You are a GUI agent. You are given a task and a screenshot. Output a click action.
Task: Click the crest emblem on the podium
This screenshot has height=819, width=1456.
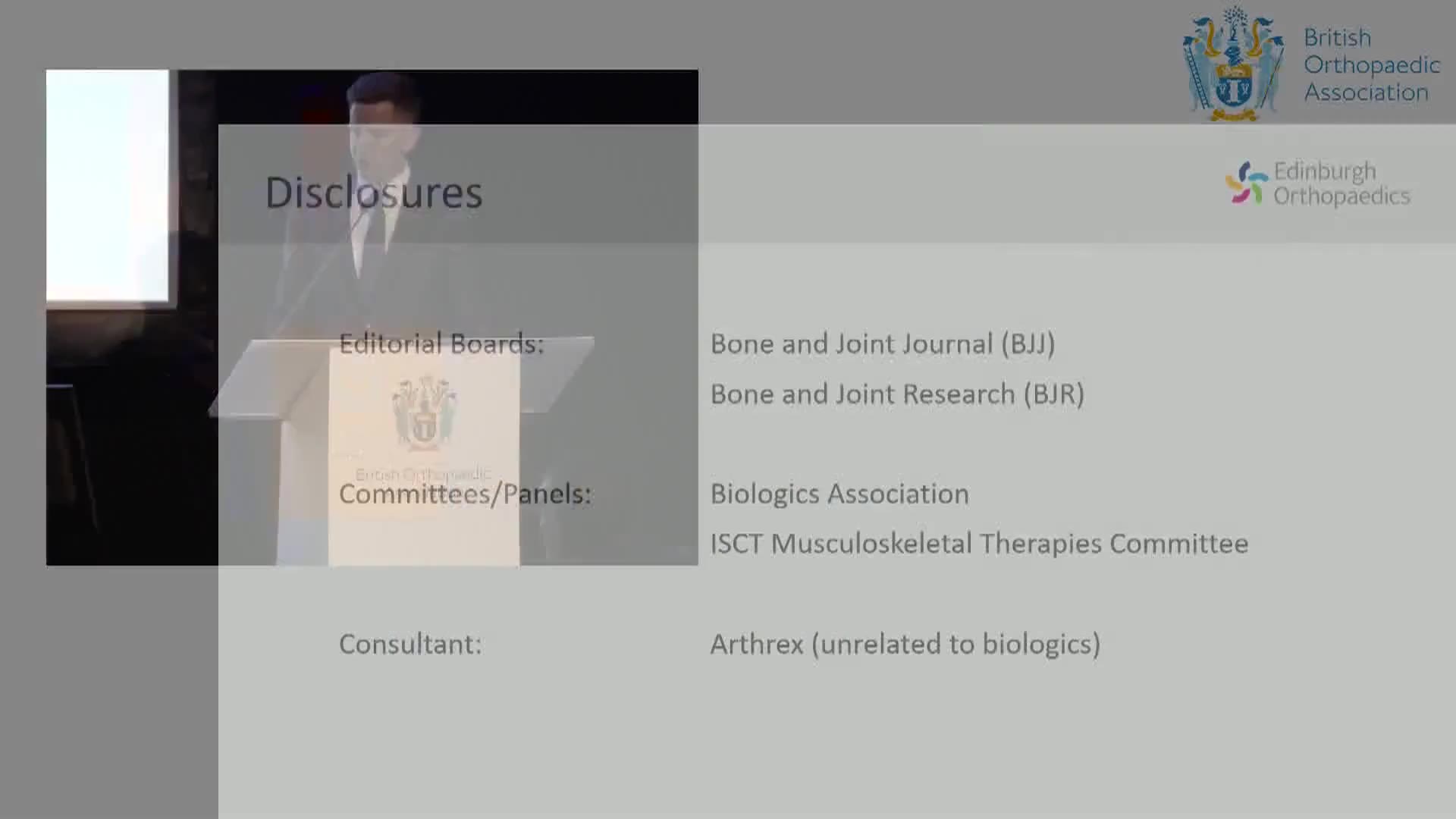[424, 412]
